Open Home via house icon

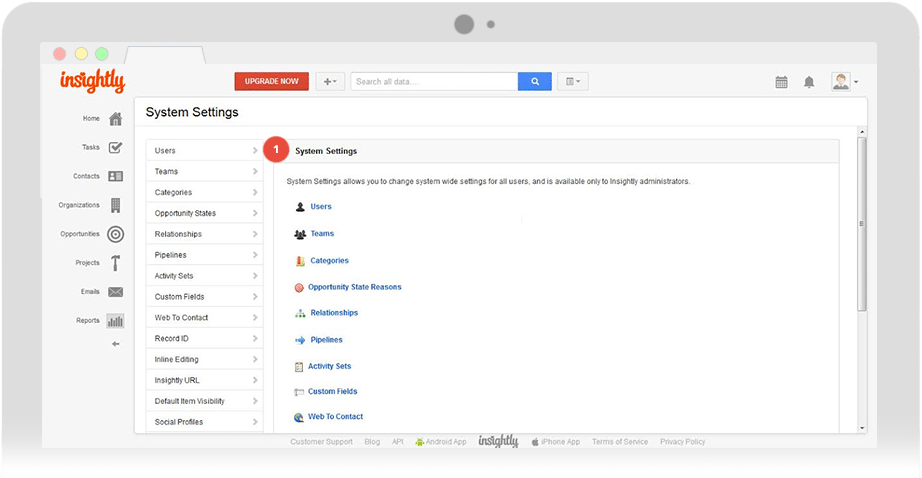click(116, 119)
